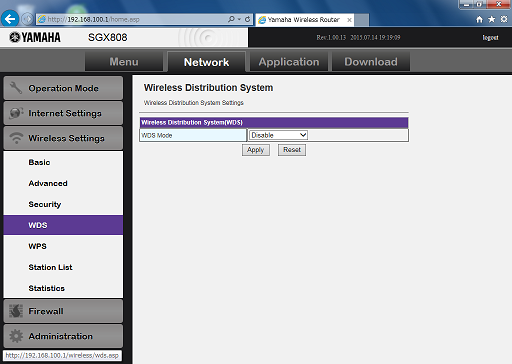The image size is (512, 364).
Task: Close the Yamaha Wireless Router tab
Action: tap(349, 20)
